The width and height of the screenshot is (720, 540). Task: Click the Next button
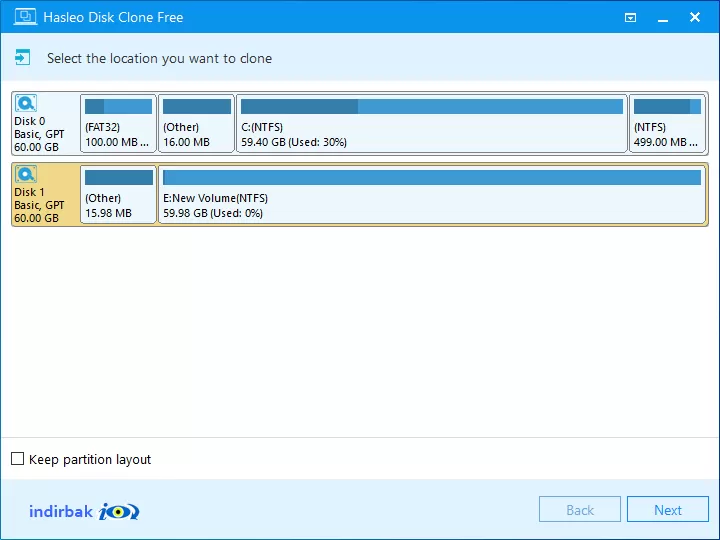click(x=668, y=509)
